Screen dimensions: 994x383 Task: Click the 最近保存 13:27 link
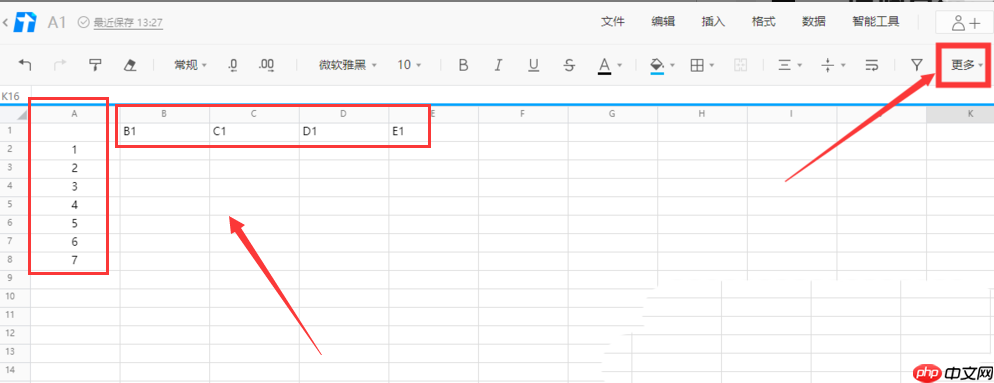point(128,23)
